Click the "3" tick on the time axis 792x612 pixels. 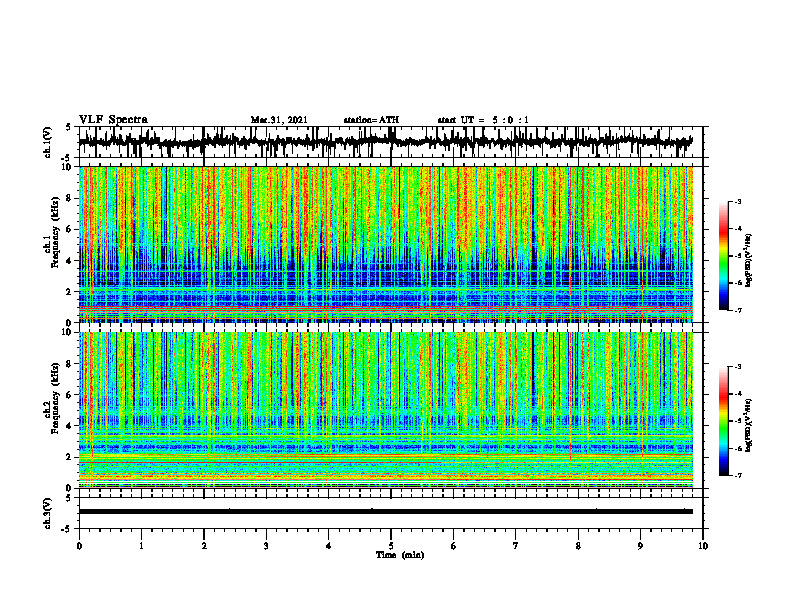click(x=266, y=546)
